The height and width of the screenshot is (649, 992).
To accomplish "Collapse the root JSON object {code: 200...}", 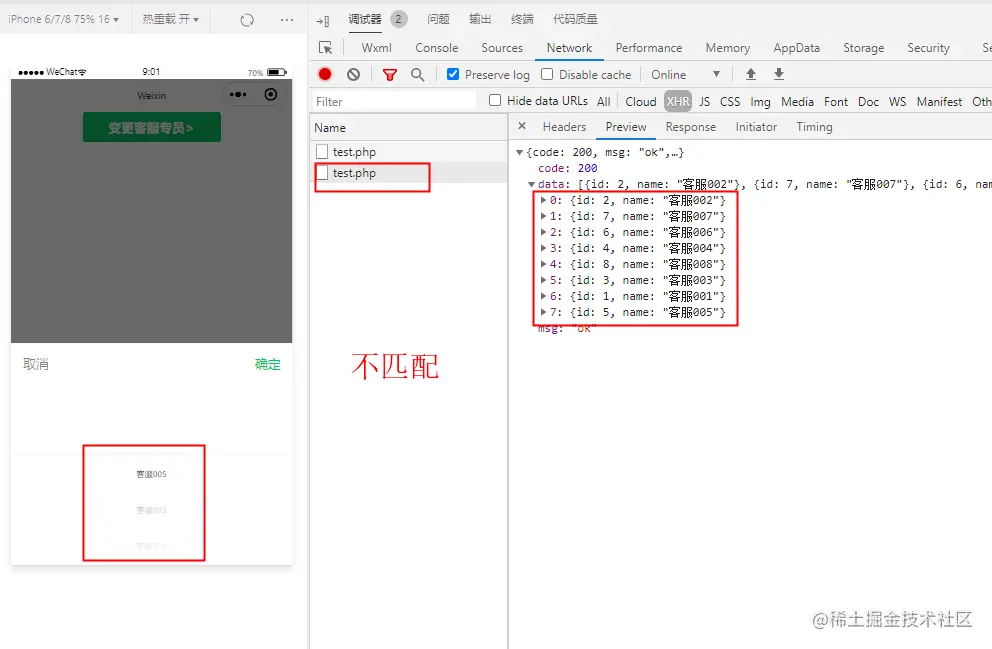I will tap(519, 152).
